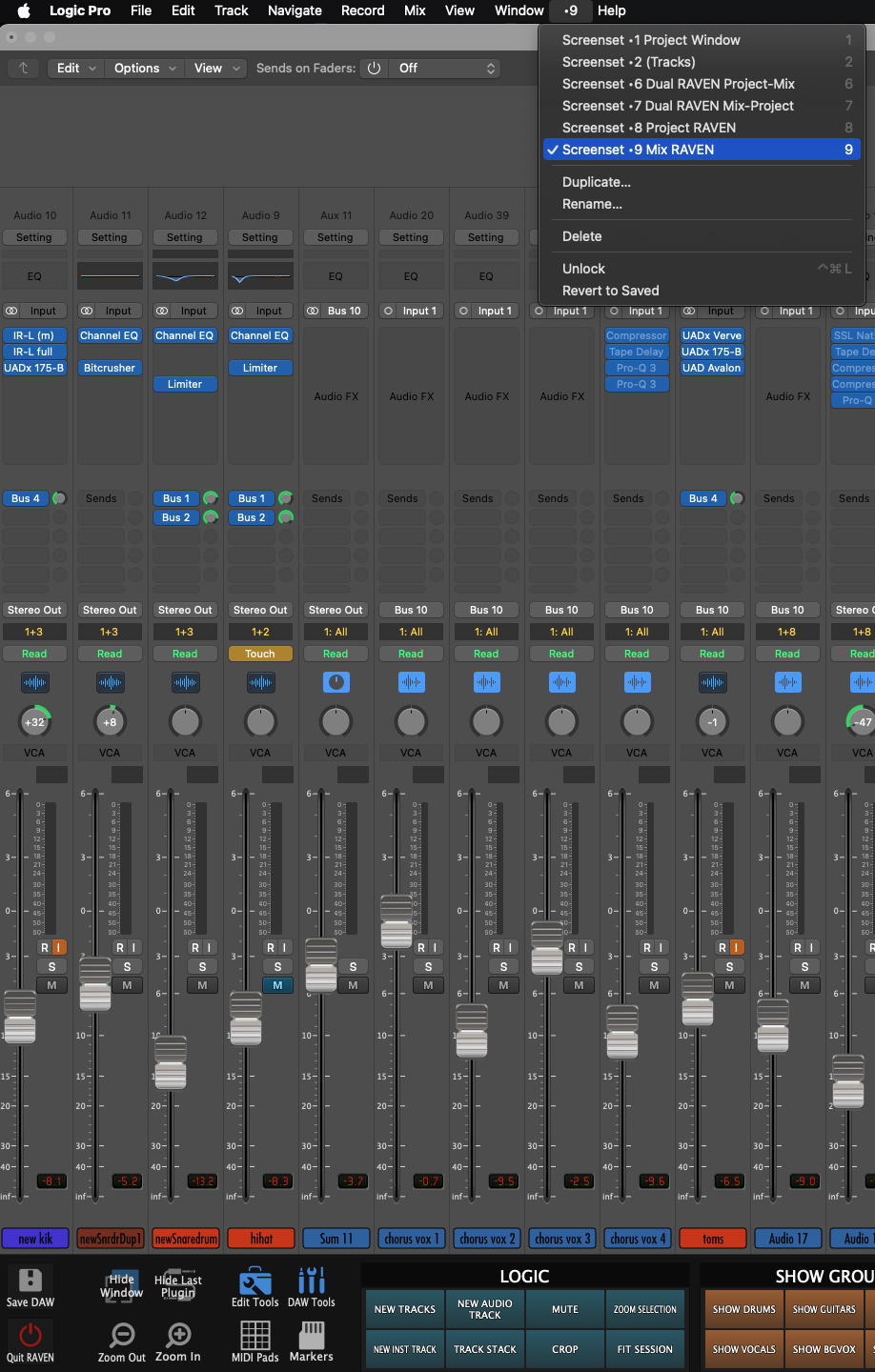Click stereo format icon on Audio 10 input
The width and height of the screenshot is (875, 1372).
pos(11,311)
